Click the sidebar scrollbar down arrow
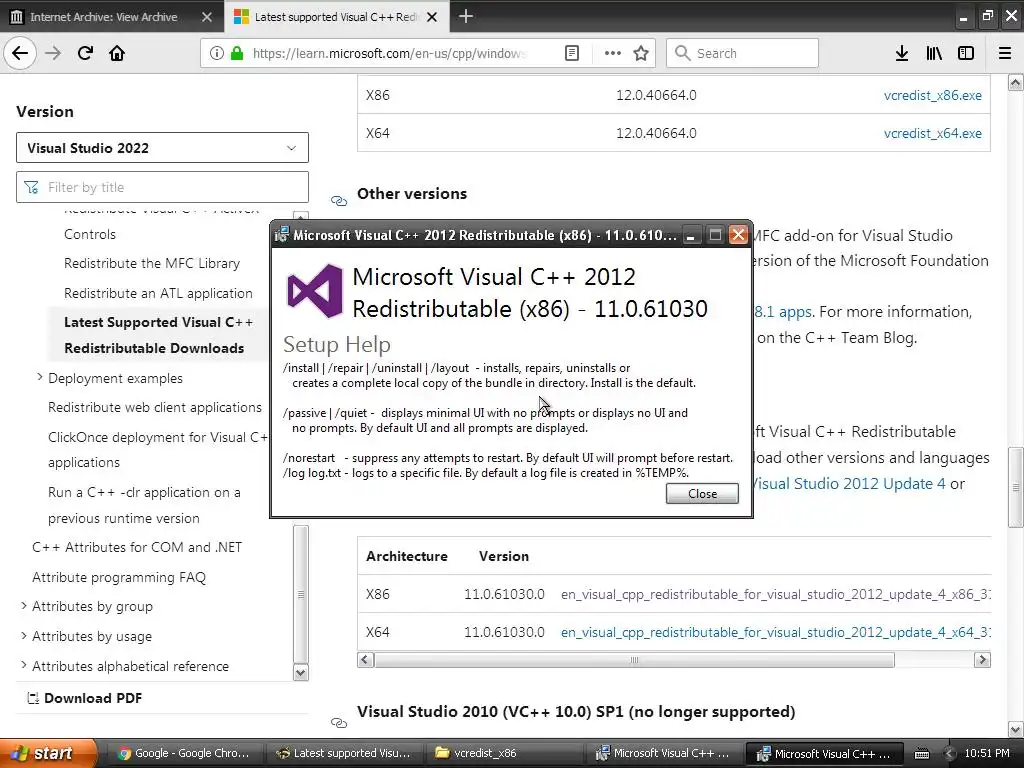Screen dimensions: 1024x768 point(300,673)
